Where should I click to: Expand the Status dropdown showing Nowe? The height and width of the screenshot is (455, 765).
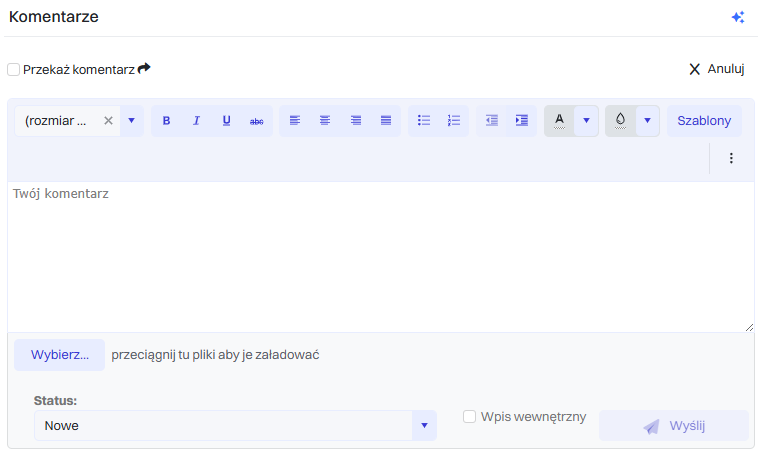[424, 426]
